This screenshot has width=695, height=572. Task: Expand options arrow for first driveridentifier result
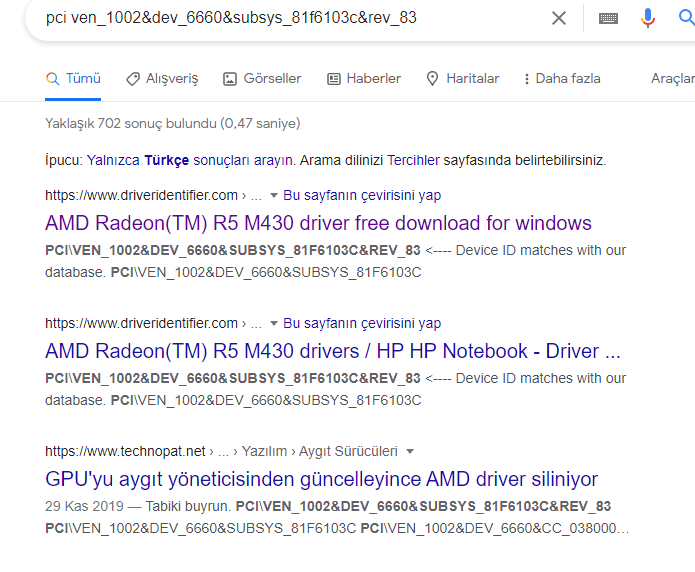click(x=273, y=195)
